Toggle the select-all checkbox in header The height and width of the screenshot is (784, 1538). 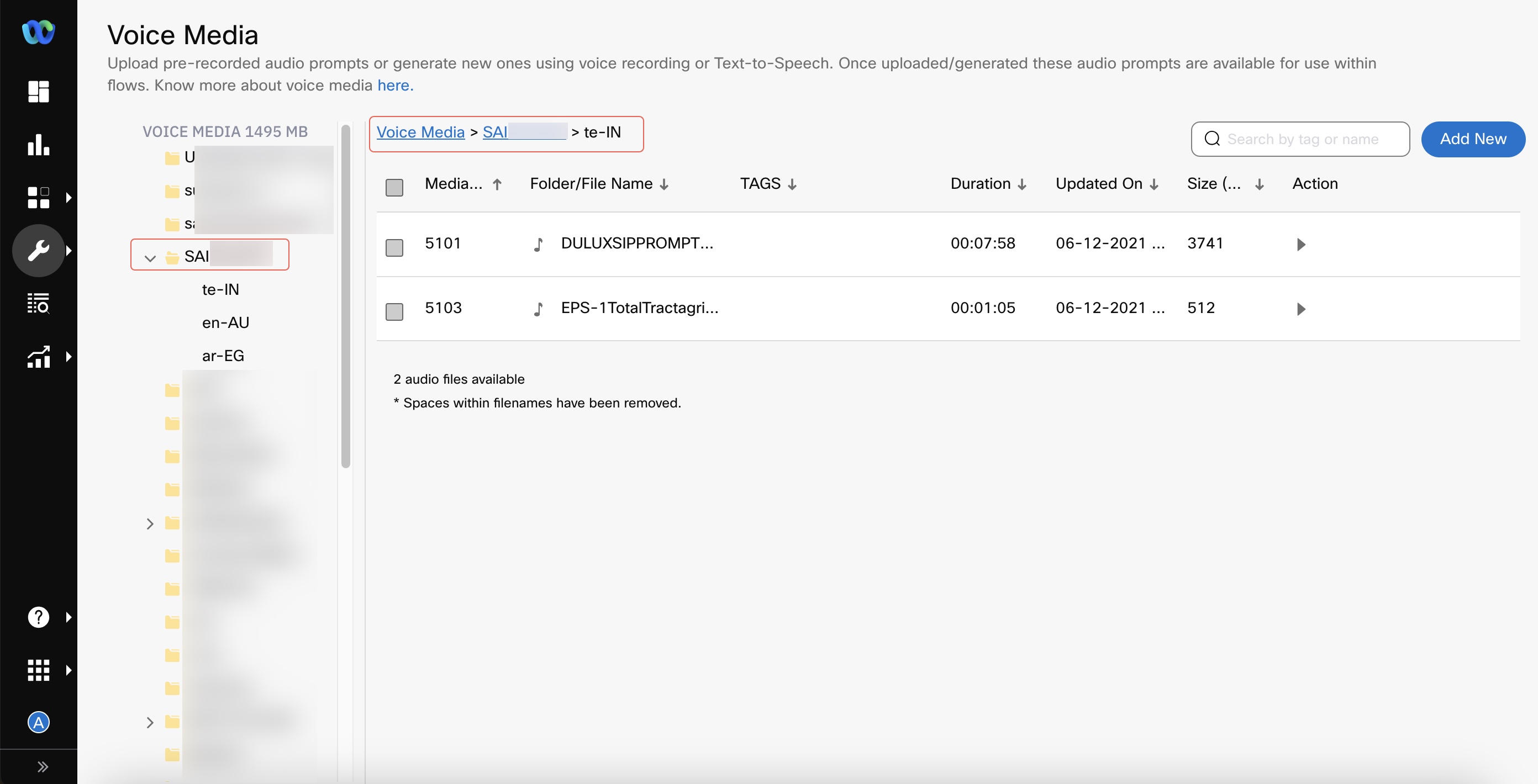(x=394, y=187)
